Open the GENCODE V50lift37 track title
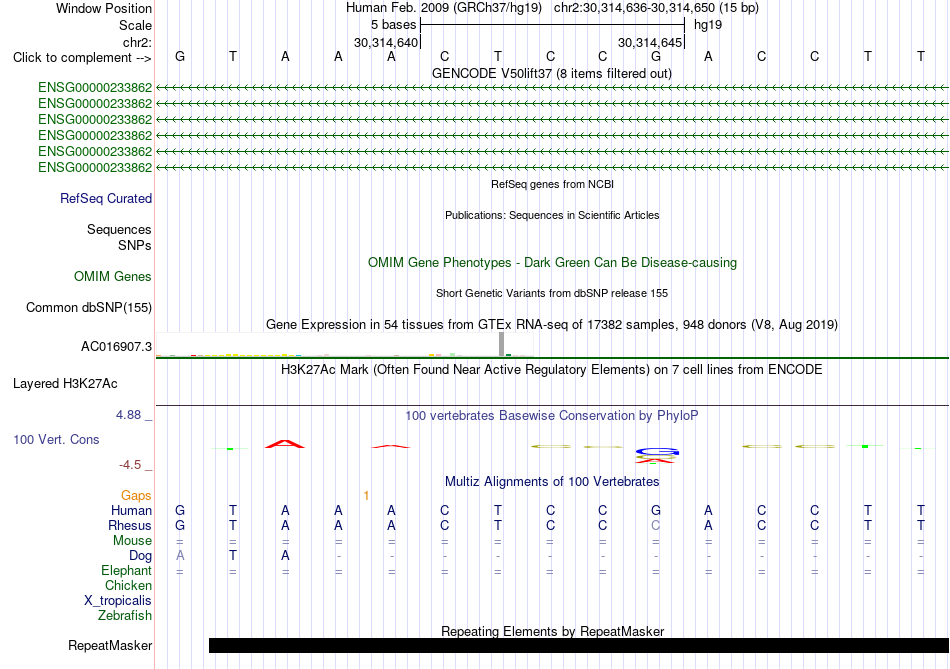 click(551, 73)
